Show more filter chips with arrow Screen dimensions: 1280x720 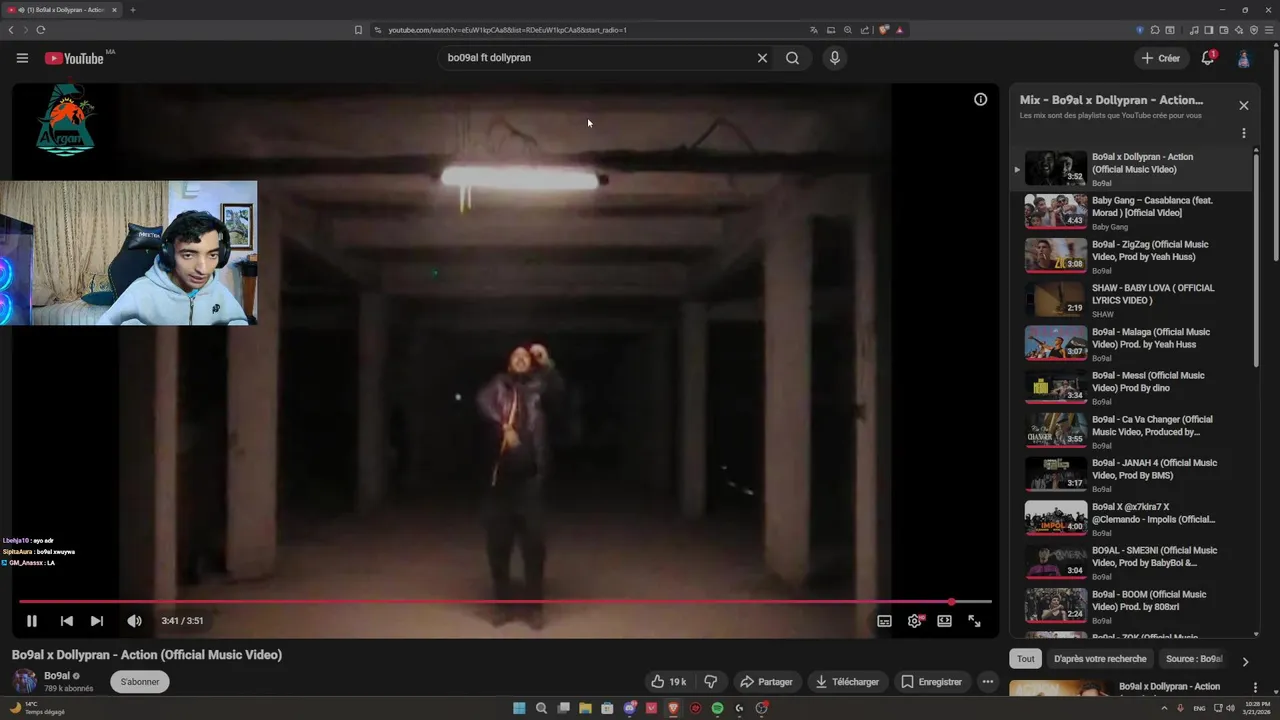tap(1245, 661)
